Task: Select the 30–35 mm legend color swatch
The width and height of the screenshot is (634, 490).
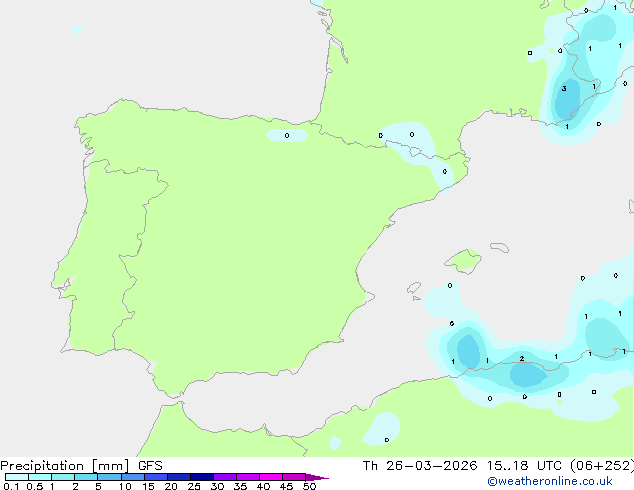Action: tap(225, 477)
